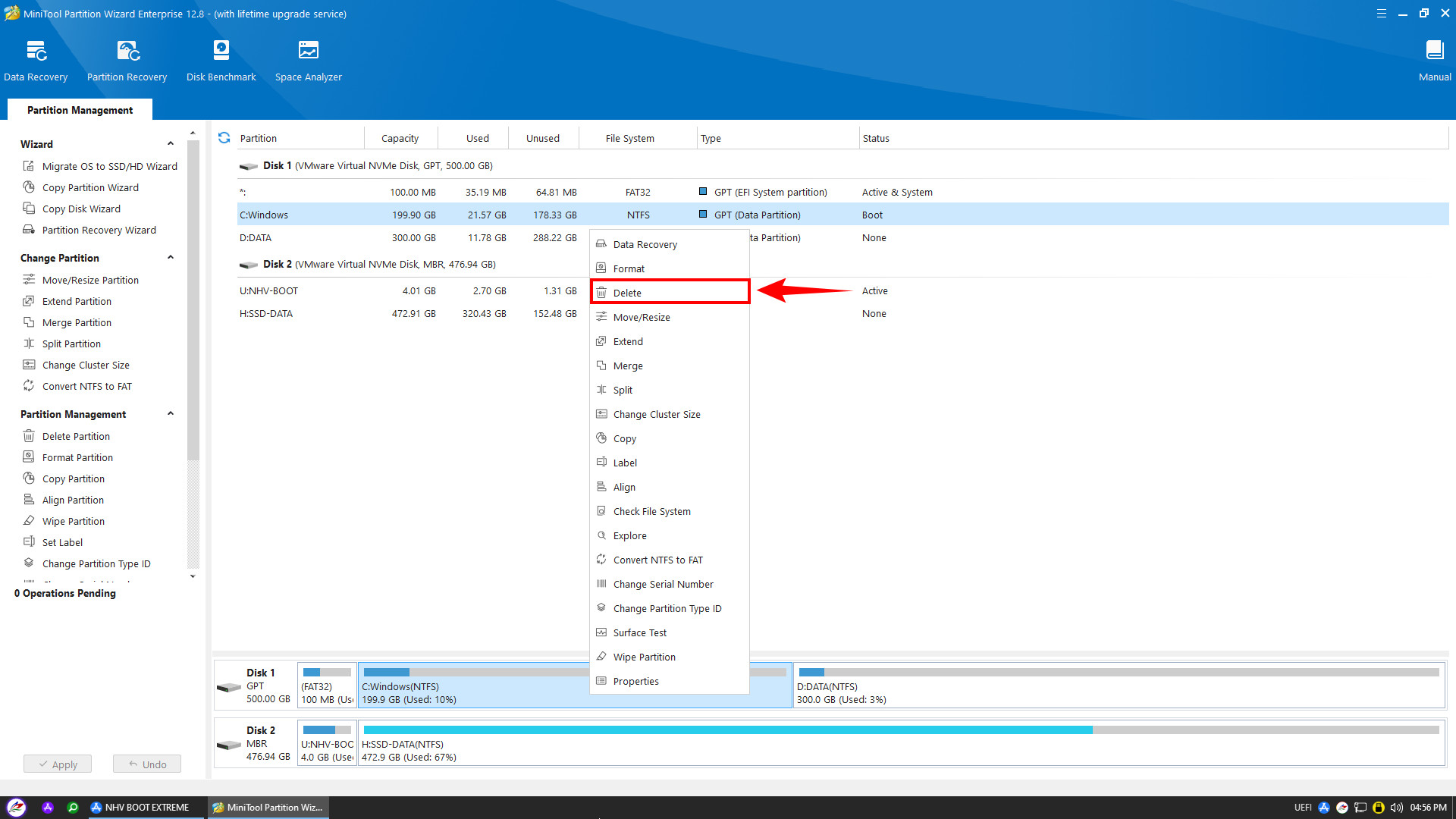Open Space Analyzer
This screenshot has width=1456, height=819.
coord(308,51)
